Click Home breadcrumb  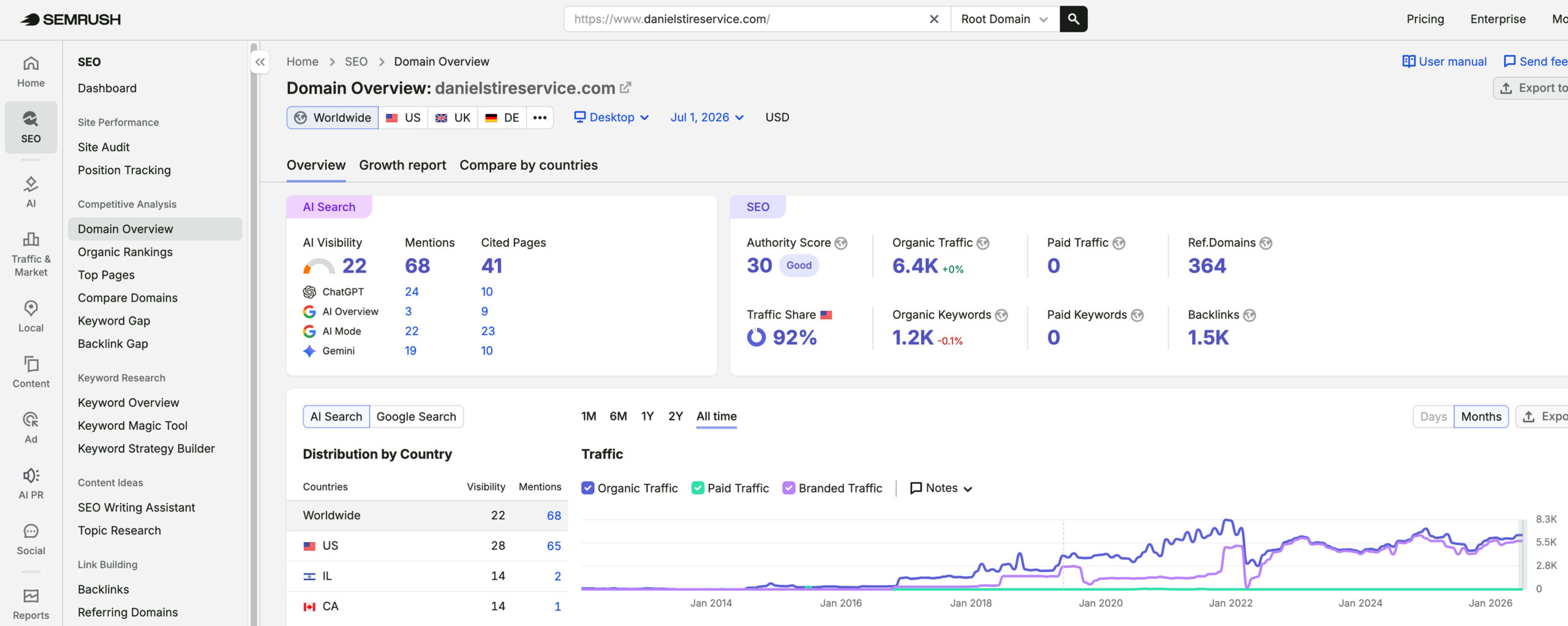pyautogui.click(x=303, y=61)
